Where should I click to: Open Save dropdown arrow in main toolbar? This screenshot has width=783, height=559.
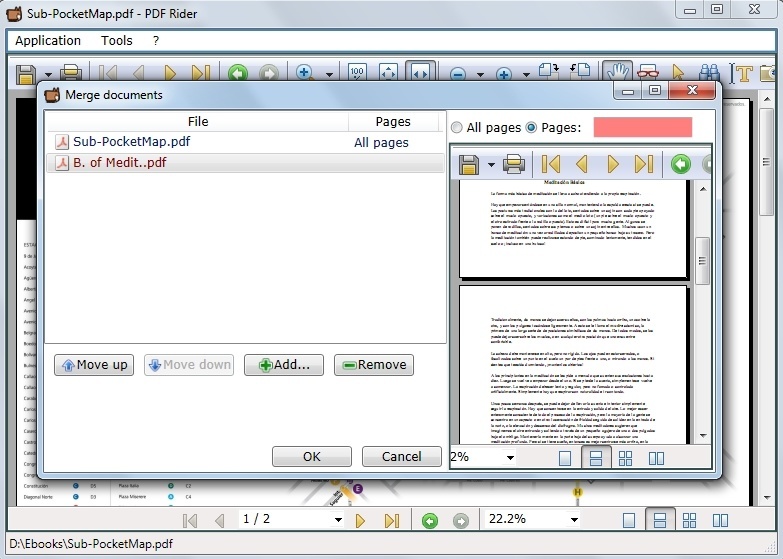click(48, 75)
